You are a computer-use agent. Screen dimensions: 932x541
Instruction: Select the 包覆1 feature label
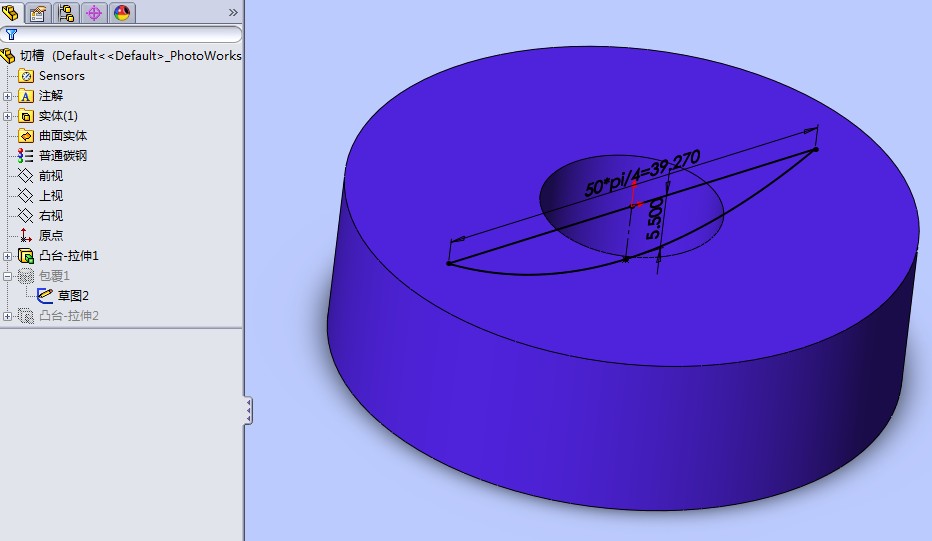pyautogui.click(x=54, y=276)
